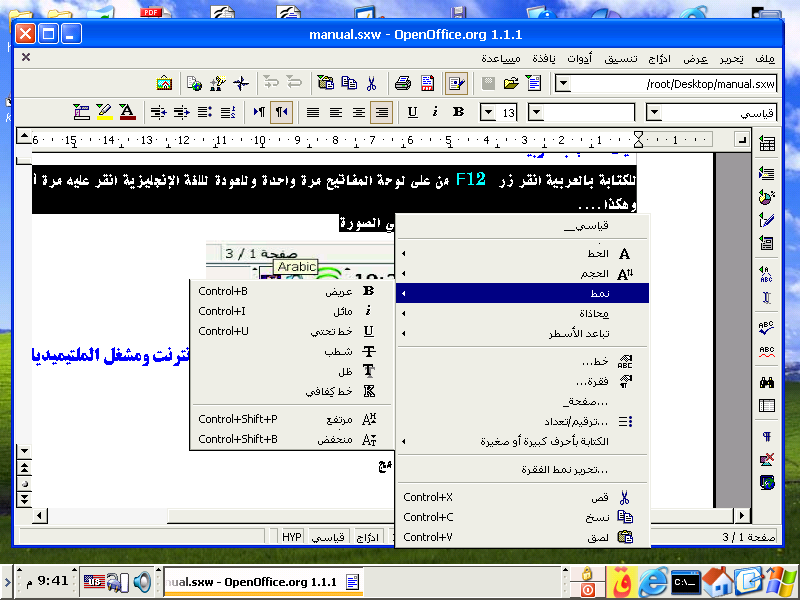Click the ادراج insert mode status field
The image size is (800, 600).
(367, 537)
